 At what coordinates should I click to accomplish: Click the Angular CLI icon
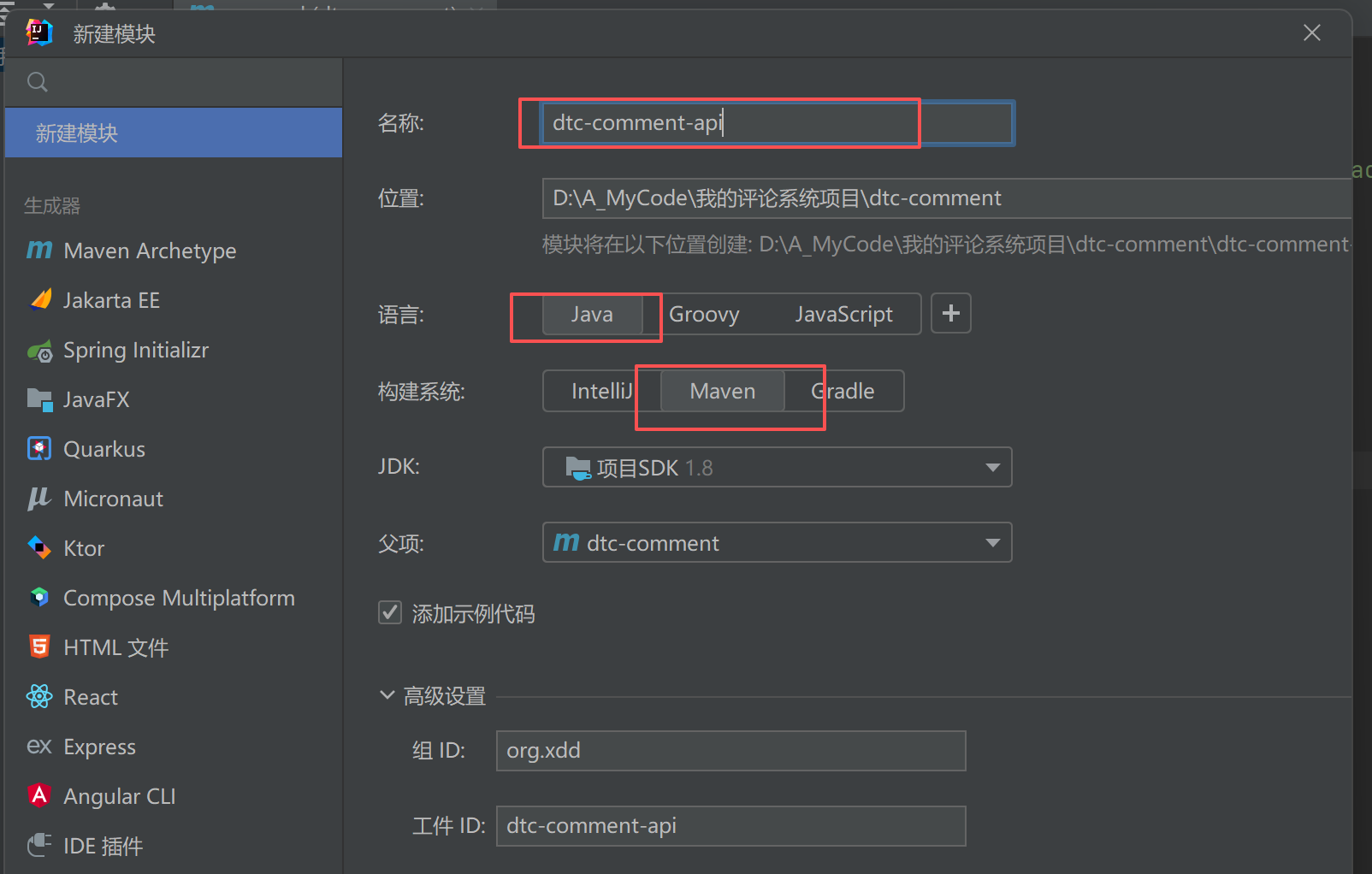click(39, 795)
